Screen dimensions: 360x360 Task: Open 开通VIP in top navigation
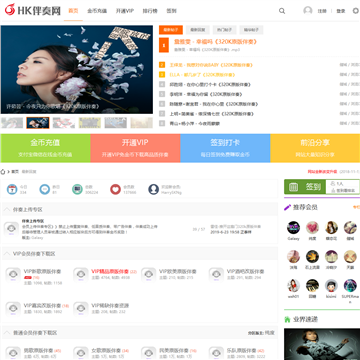pyautogui.click(x=125, y=11)
